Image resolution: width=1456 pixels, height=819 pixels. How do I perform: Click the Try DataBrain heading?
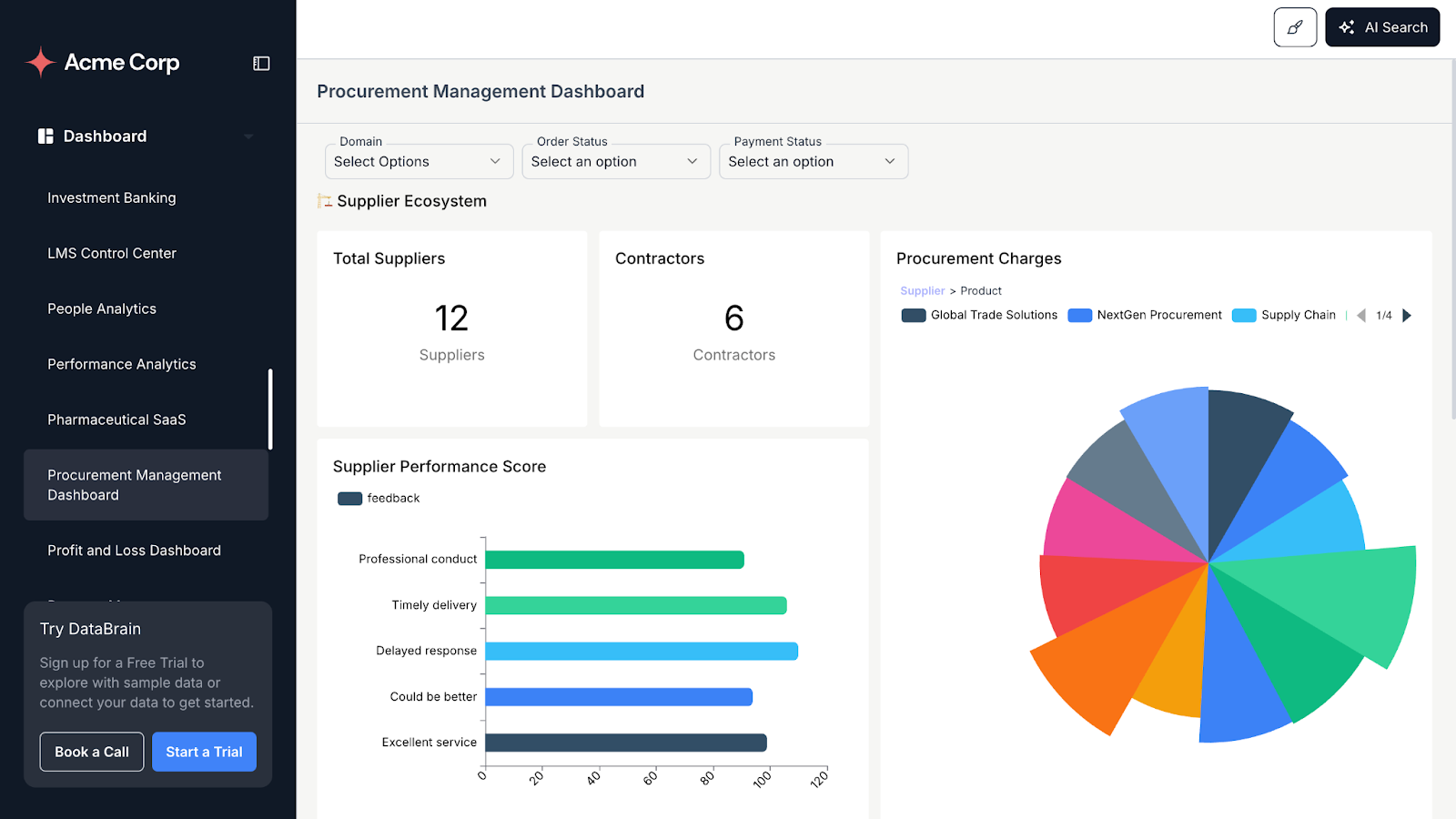click(90, 629)
